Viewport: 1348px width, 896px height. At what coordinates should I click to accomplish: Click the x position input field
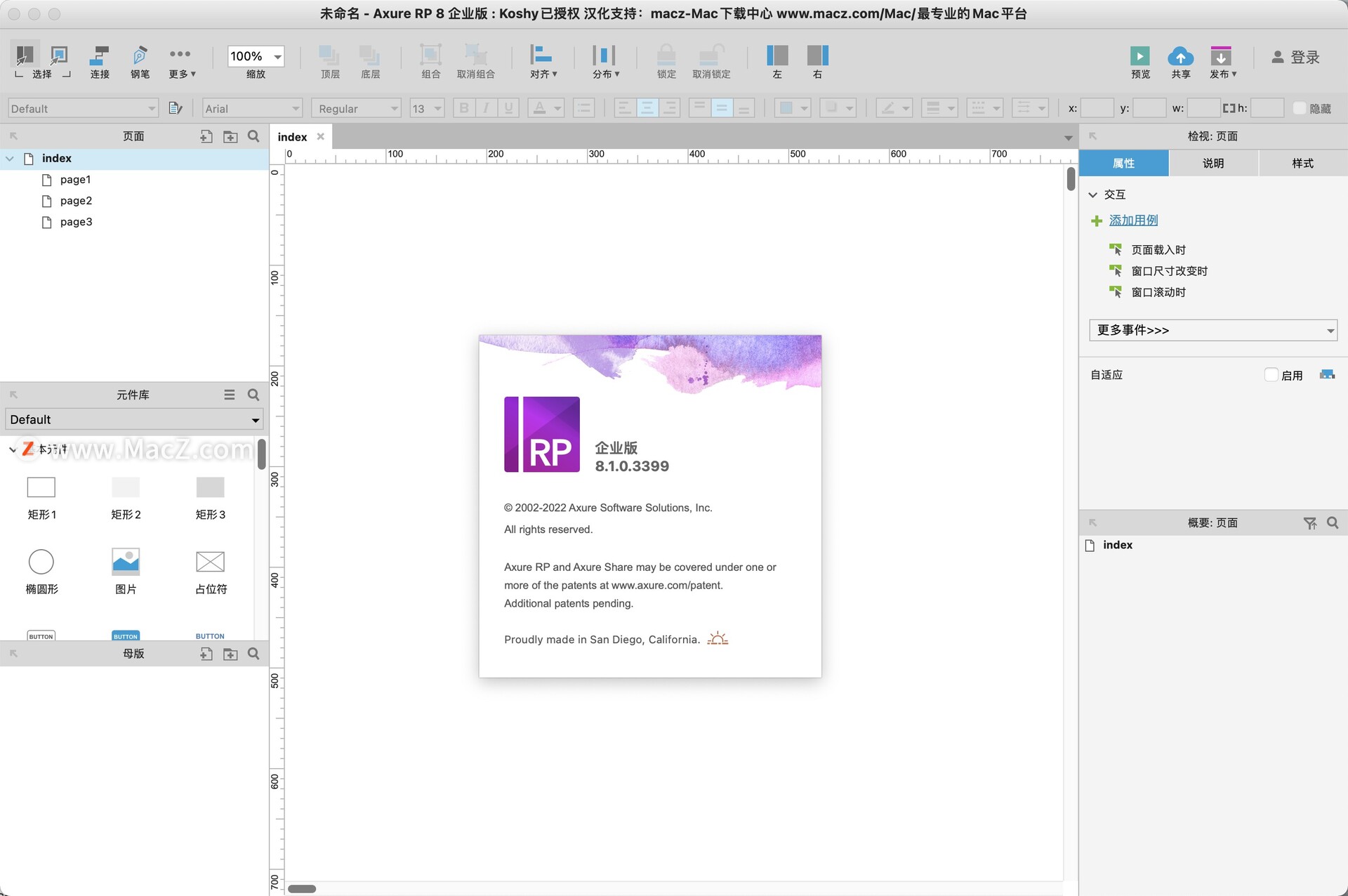1097,108
